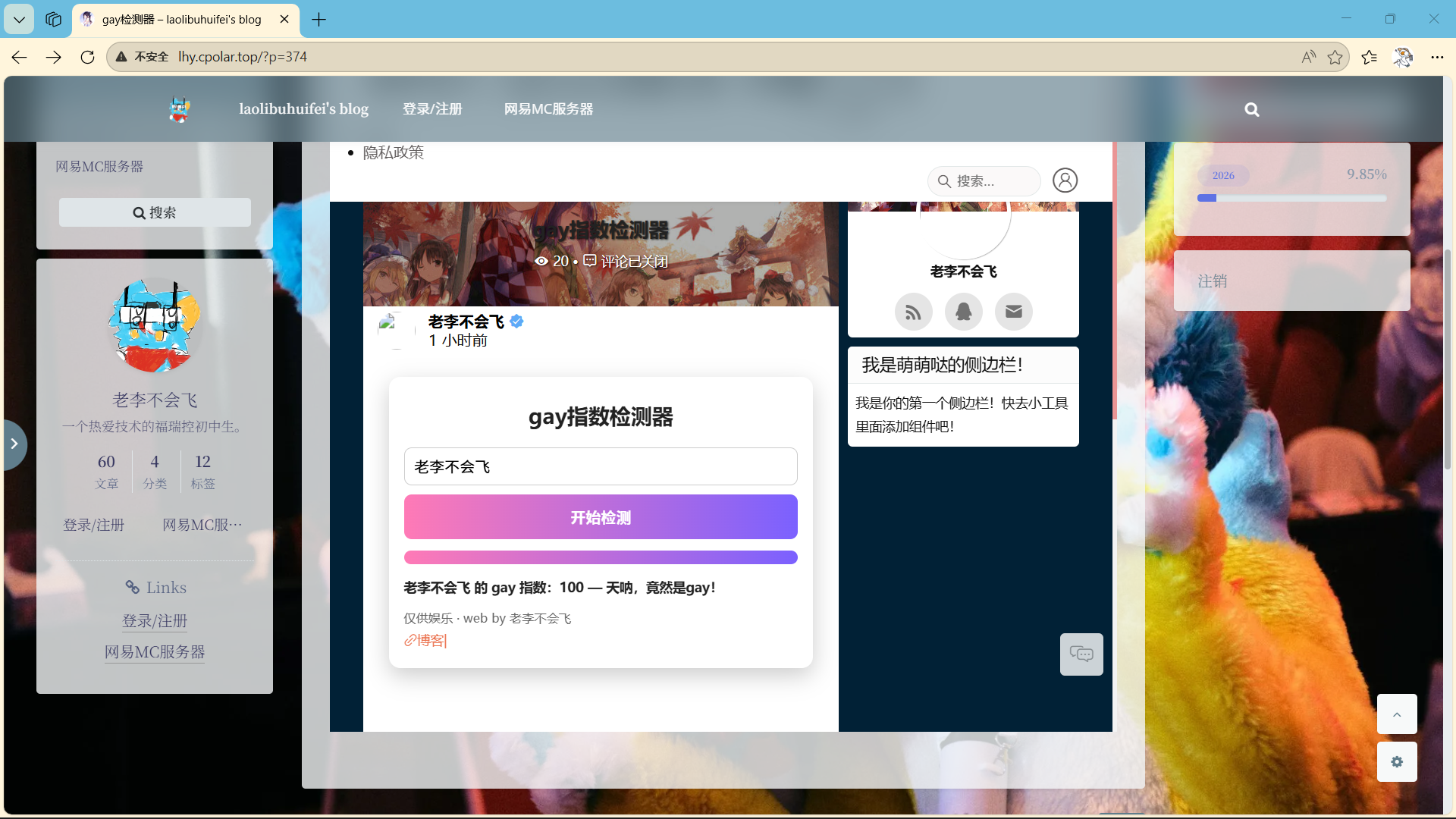This screenshot has height=819, width=1456.
Task: Open the header search magnifier icon
Action: tap(1251, 110)
